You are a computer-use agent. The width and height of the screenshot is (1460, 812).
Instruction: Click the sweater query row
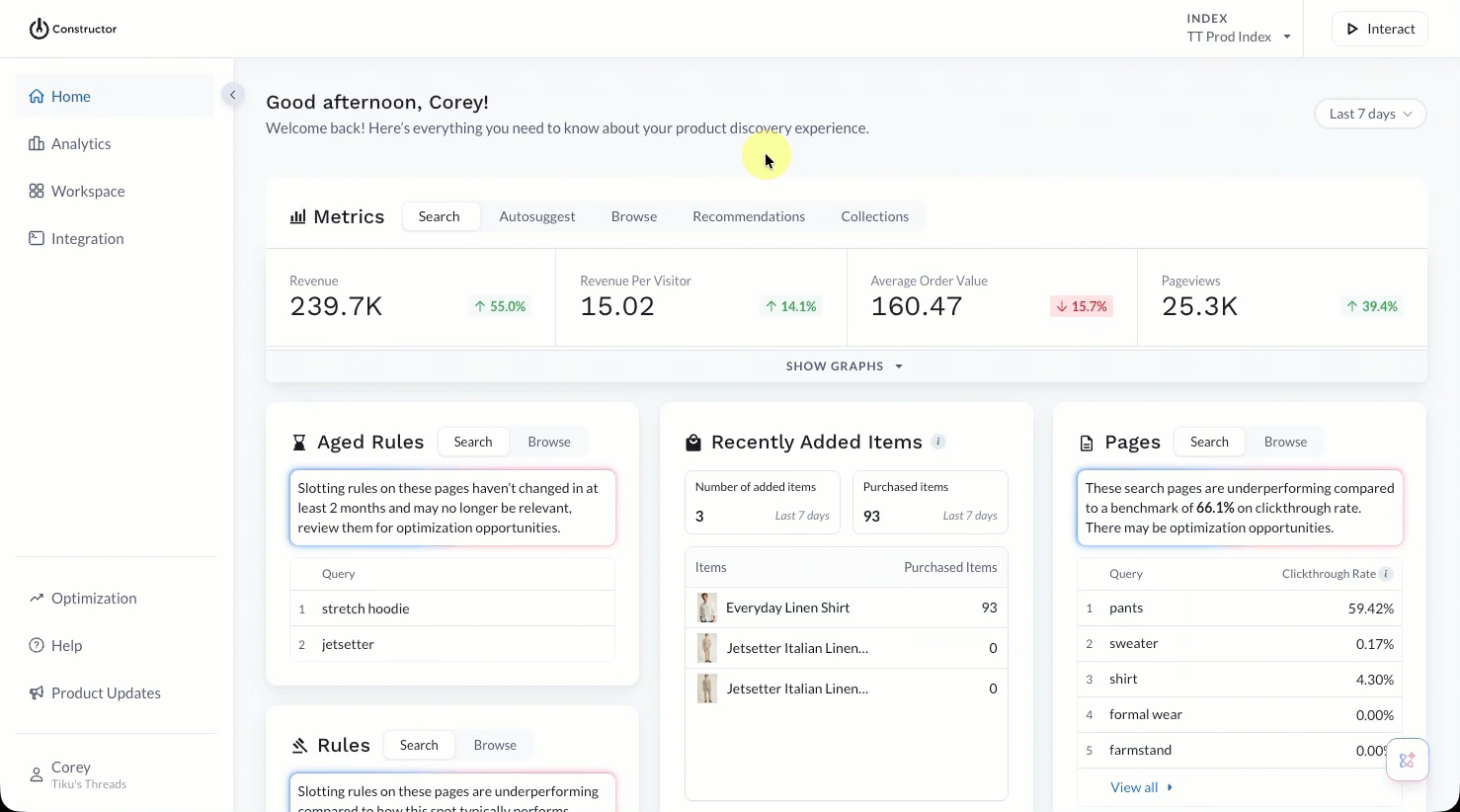[1240, 643]
